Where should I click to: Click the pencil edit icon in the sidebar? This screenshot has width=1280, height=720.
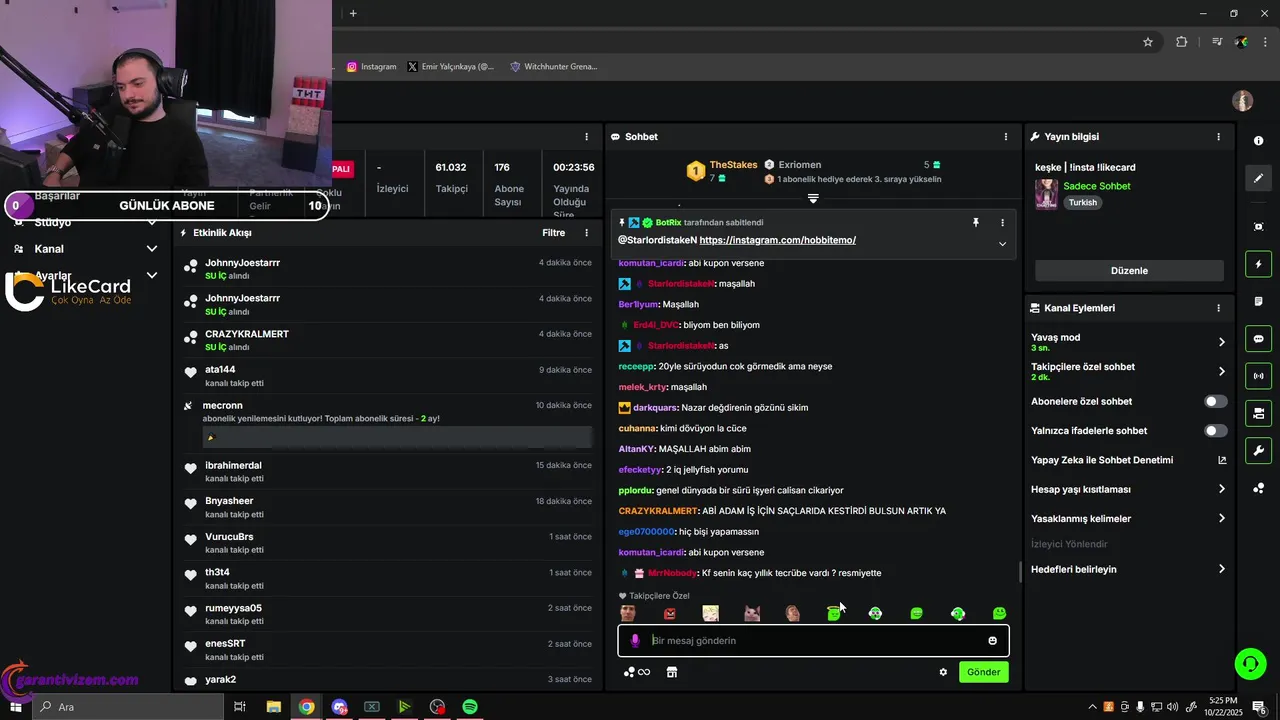(x=1258, y=178)
